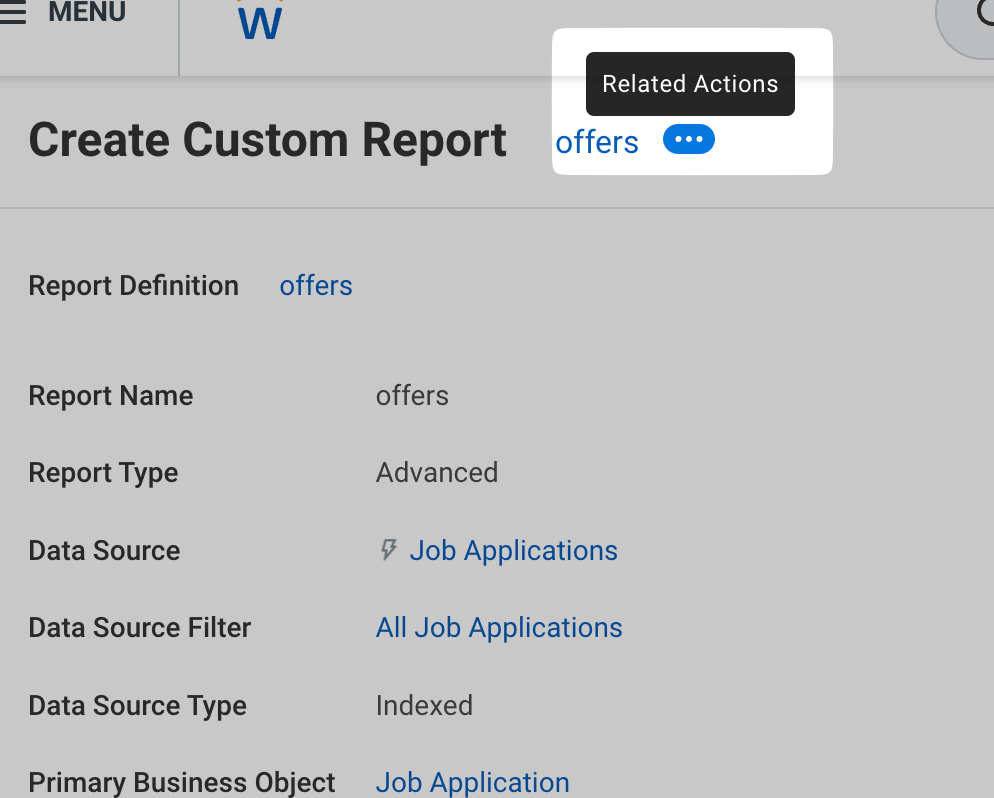
Task: Click the Workday W logo
Action: tap(260, 20)
